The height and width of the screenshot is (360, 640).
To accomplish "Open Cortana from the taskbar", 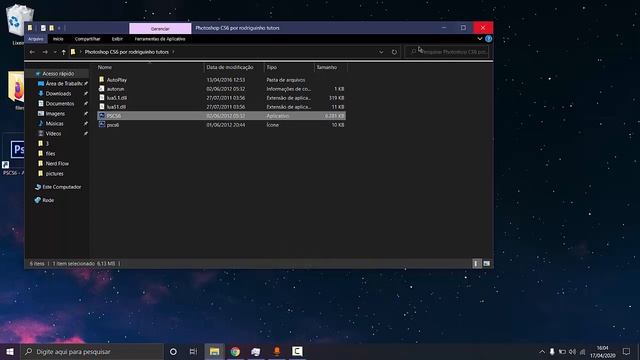I will (173, 351).
